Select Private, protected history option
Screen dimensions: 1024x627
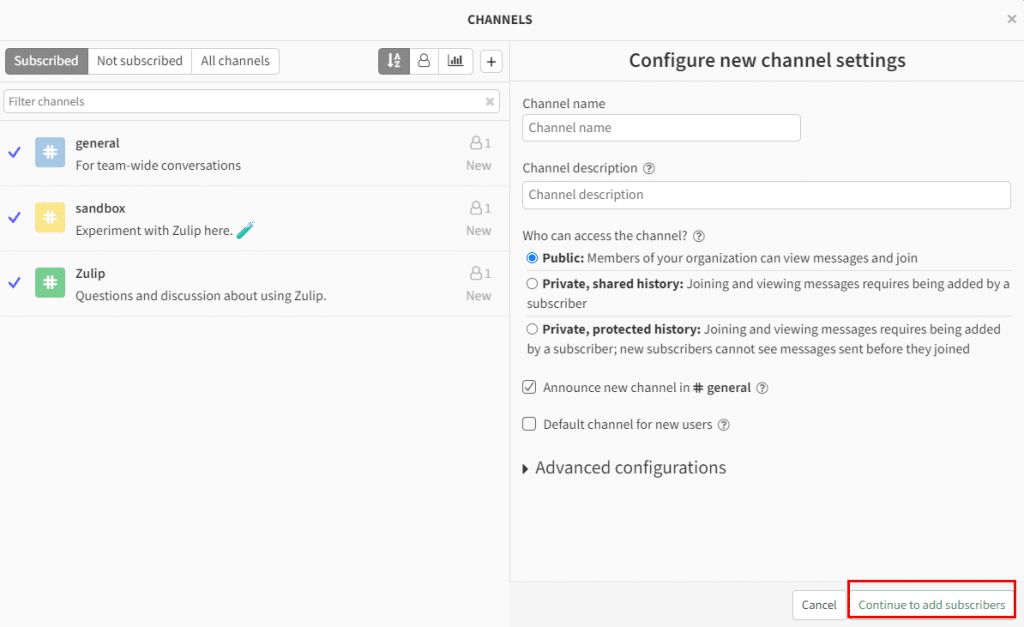click(x=532, y=329)
